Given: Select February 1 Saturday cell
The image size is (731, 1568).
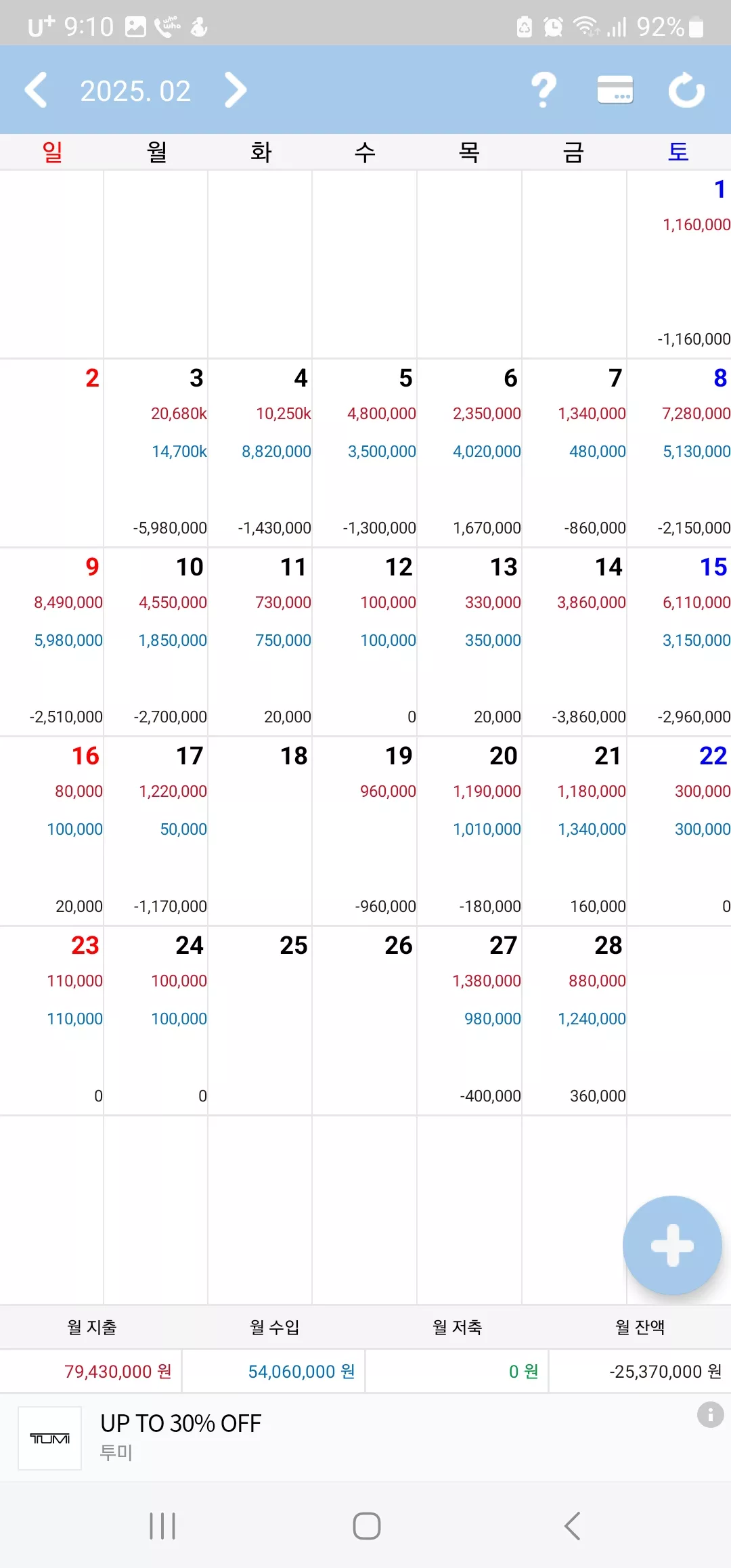Looking at the screenshot, I should coord(679,264).
